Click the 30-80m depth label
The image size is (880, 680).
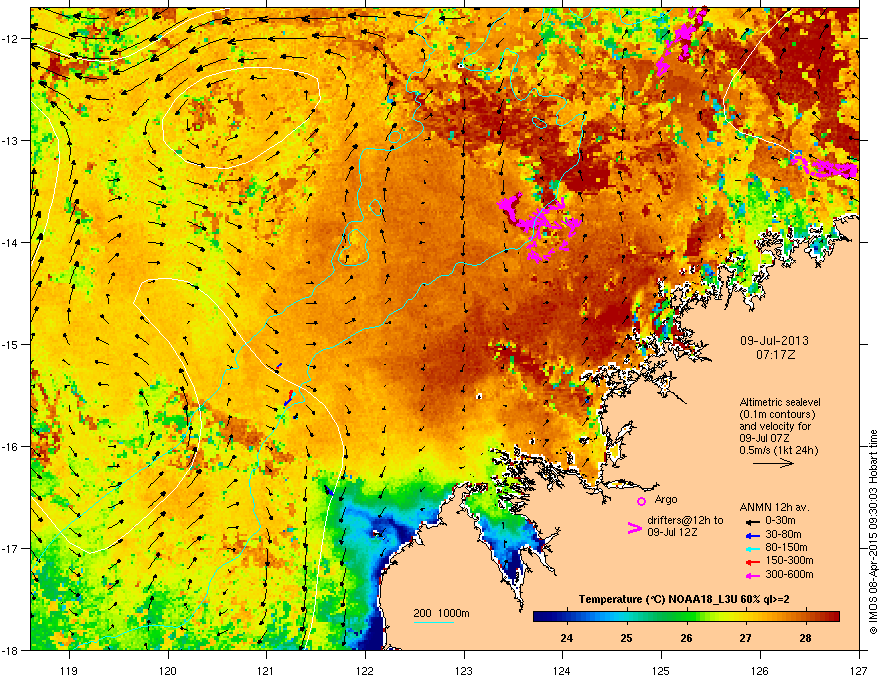[x=783, y=534]
